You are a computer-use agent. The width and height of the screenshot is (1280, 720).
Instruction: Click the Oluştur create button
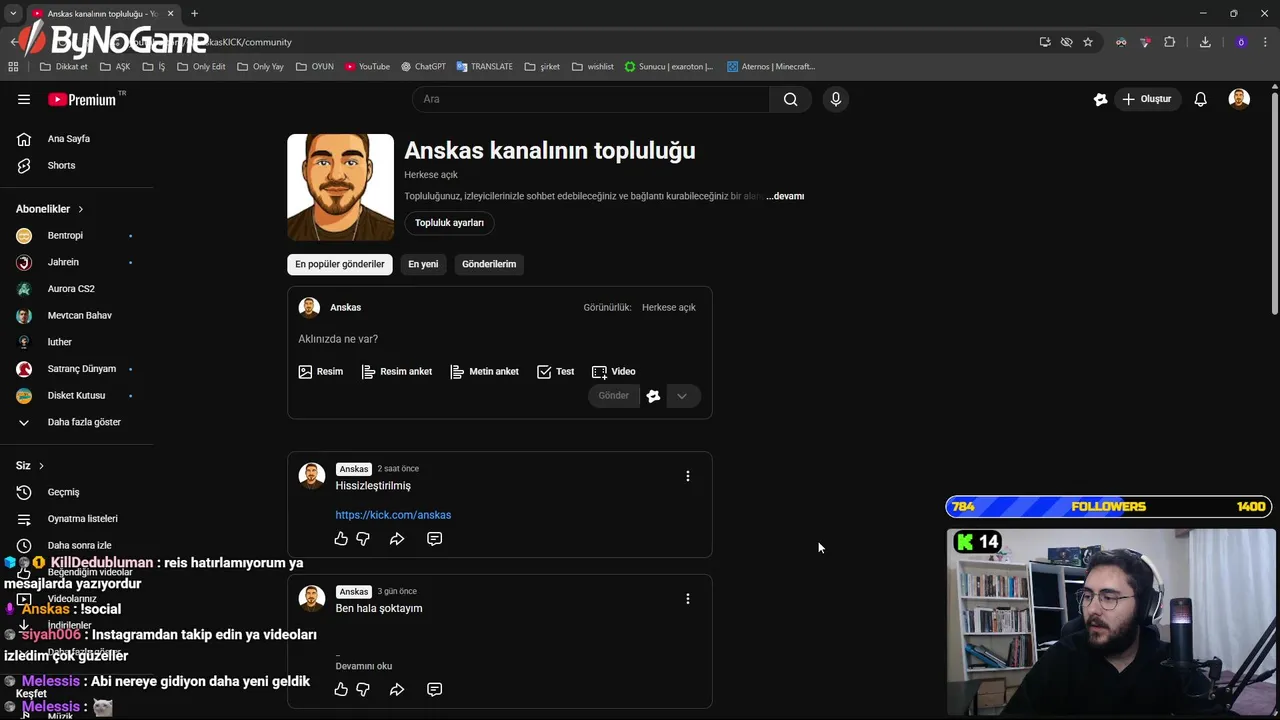tap(1147, 99)
